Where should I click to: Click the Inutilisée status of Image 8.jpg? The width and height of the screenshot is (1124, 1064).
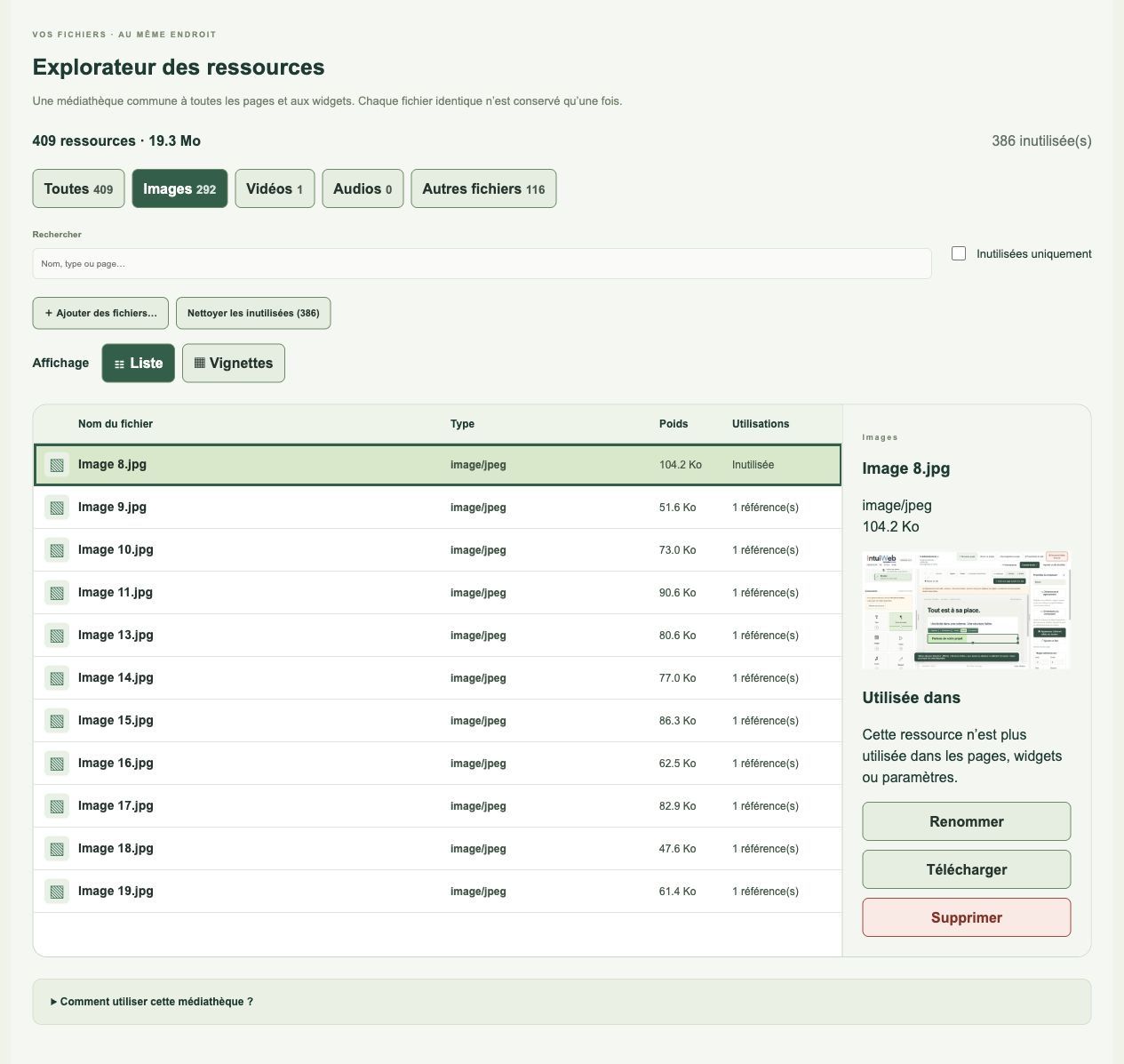click(x=753, y=465)
